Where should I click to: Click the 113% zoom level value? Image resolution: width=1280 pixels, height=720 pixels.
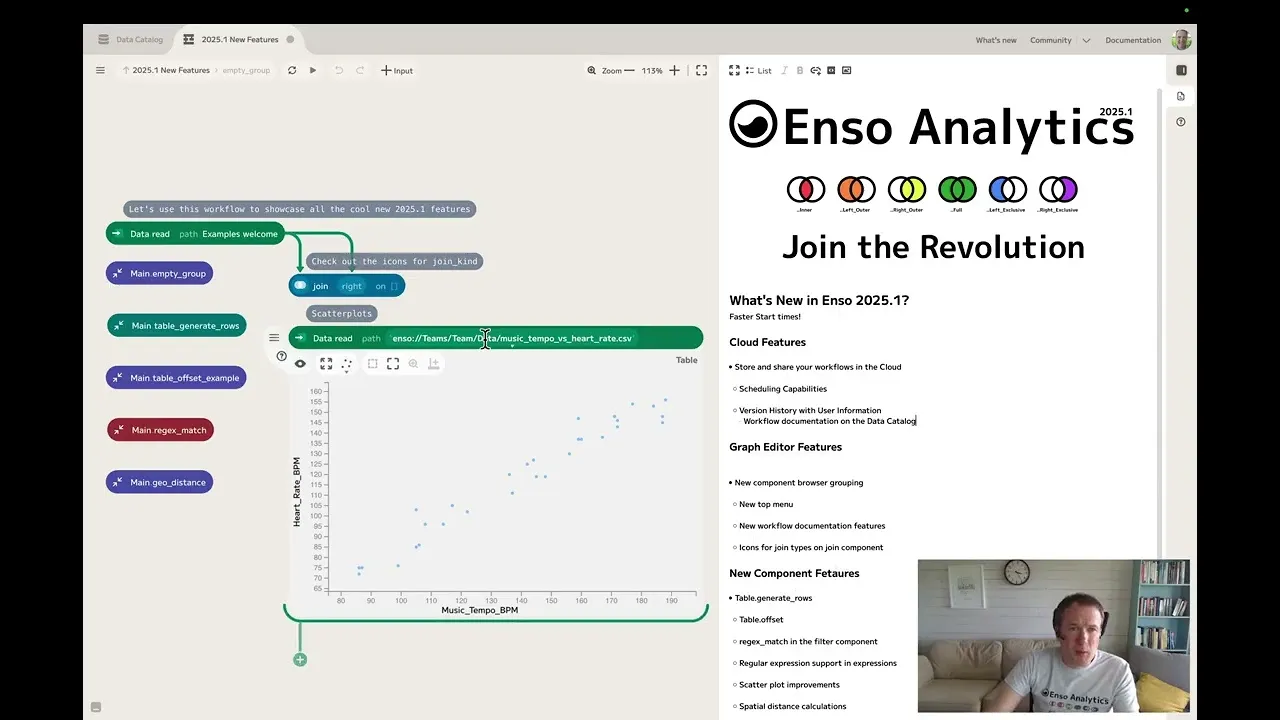pyautogui.click(x=652, y=71)
